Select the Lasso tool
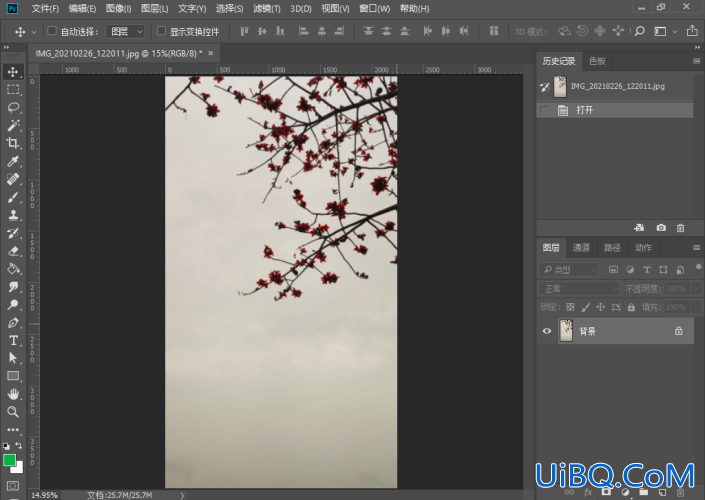The image size is (705, 500). click(13, 107)
